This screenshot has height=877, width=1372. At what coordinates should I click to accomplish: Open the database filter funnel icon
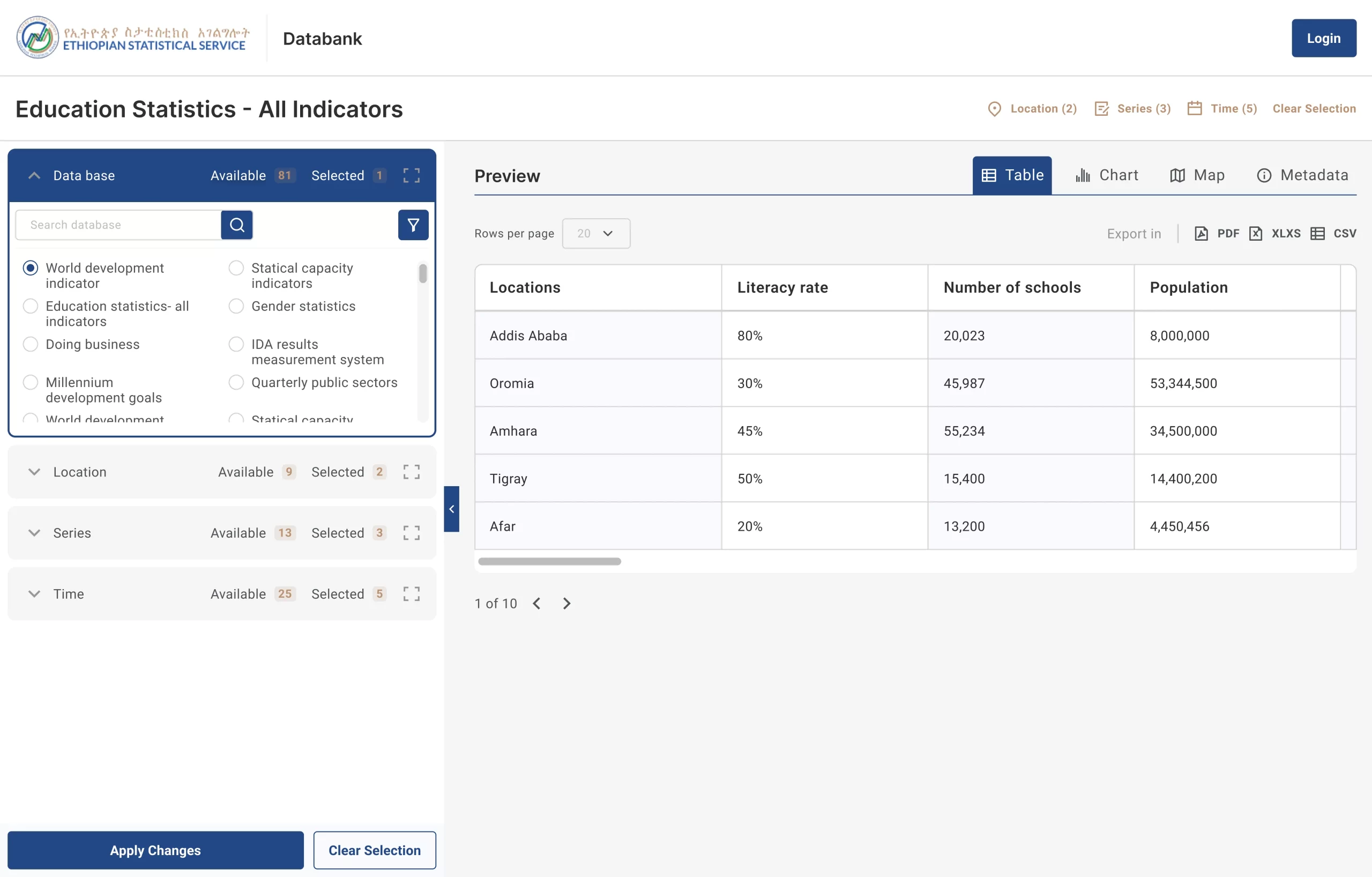click(x=413, y=225)
